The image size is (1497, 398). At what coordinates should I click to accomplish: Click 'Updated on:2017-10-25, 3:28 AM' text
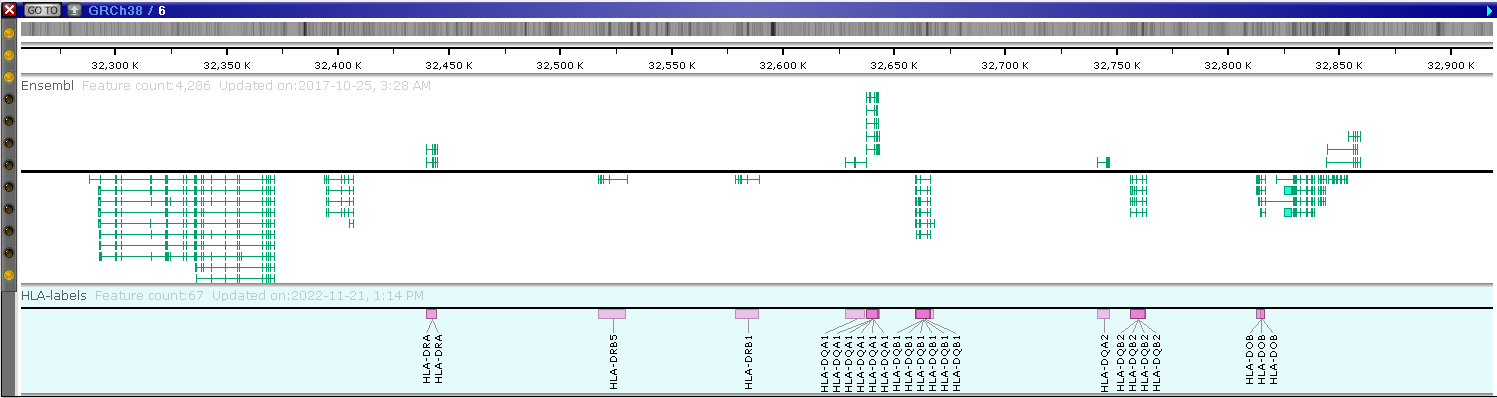[325, 86]
